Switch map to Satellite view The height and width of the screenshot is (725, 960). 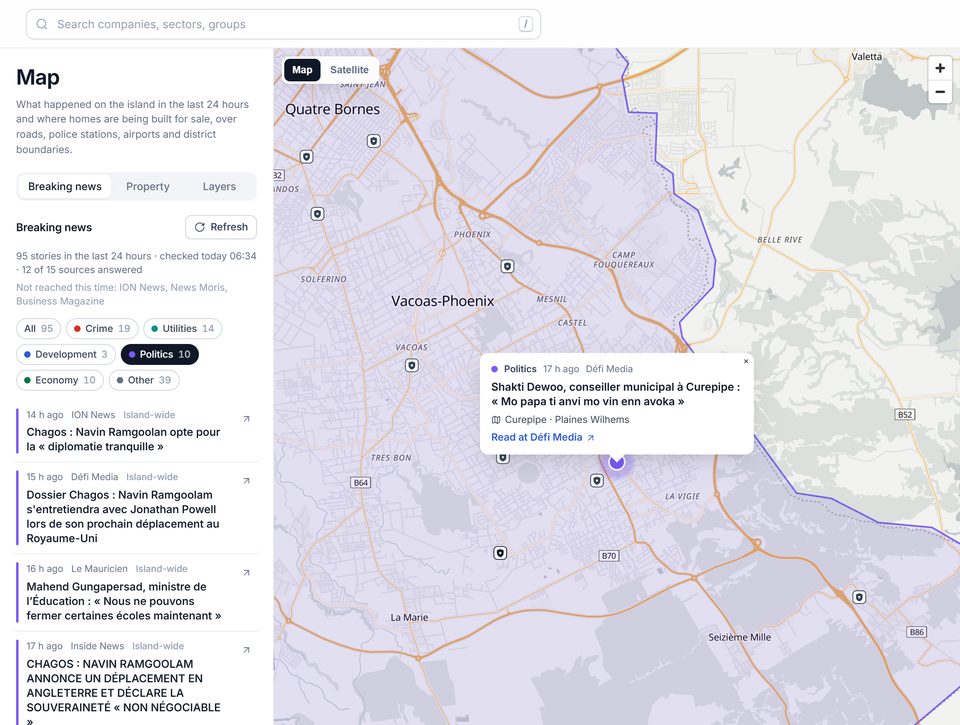tap(349, 70)
